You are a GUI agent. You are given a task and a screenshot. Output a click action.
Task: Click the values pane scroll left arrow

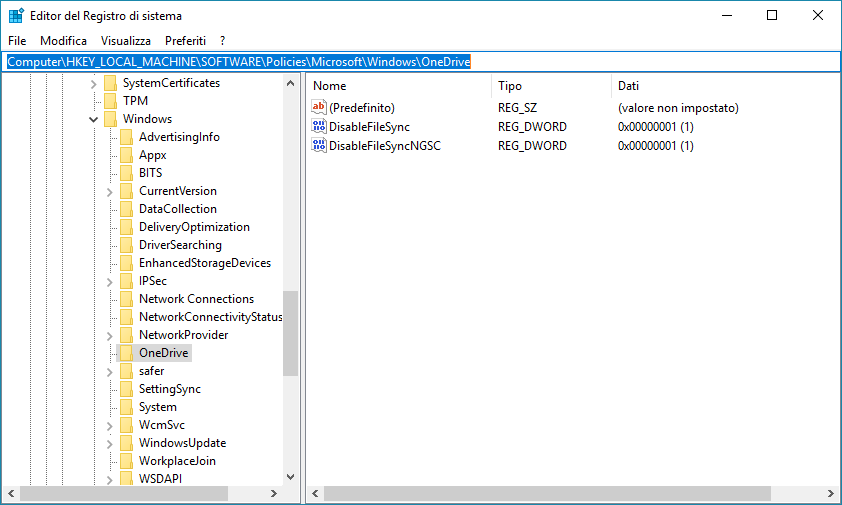tap(315, 493)
